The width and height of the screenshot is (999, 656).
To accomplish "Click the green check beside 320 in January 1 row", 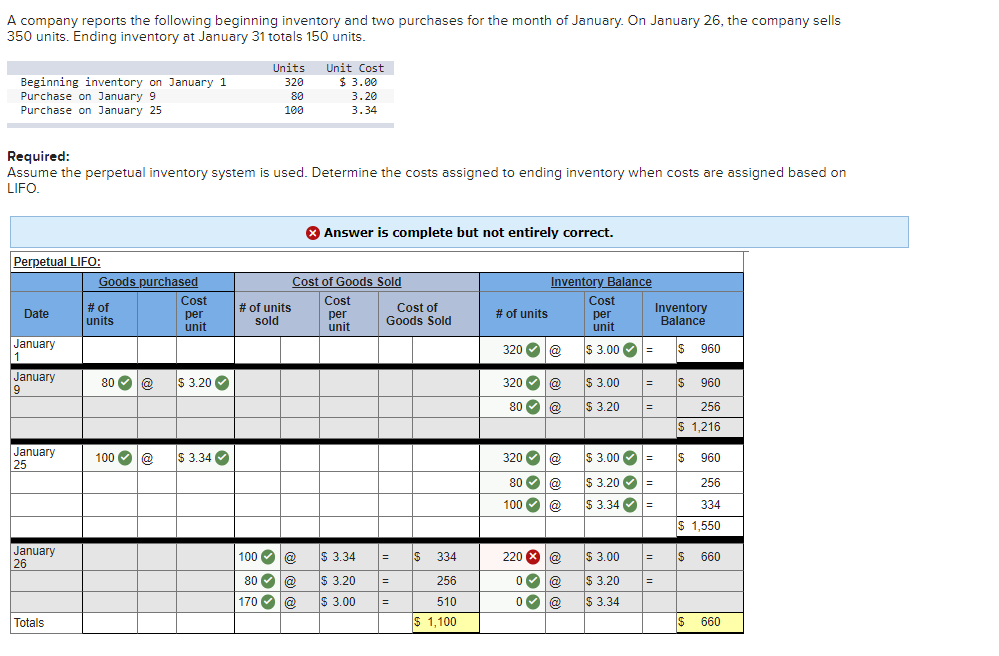I will click(x=533, y=350).
